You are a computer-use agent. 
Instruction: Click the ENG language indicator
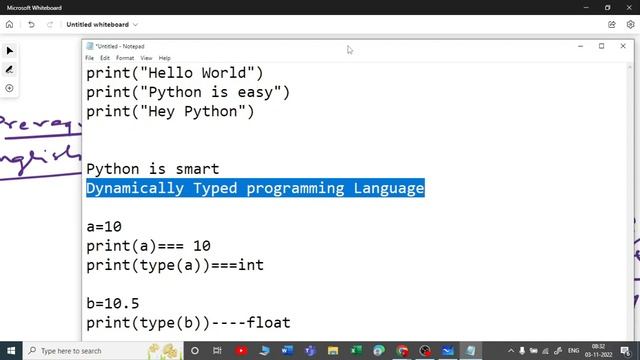point(573,351)
